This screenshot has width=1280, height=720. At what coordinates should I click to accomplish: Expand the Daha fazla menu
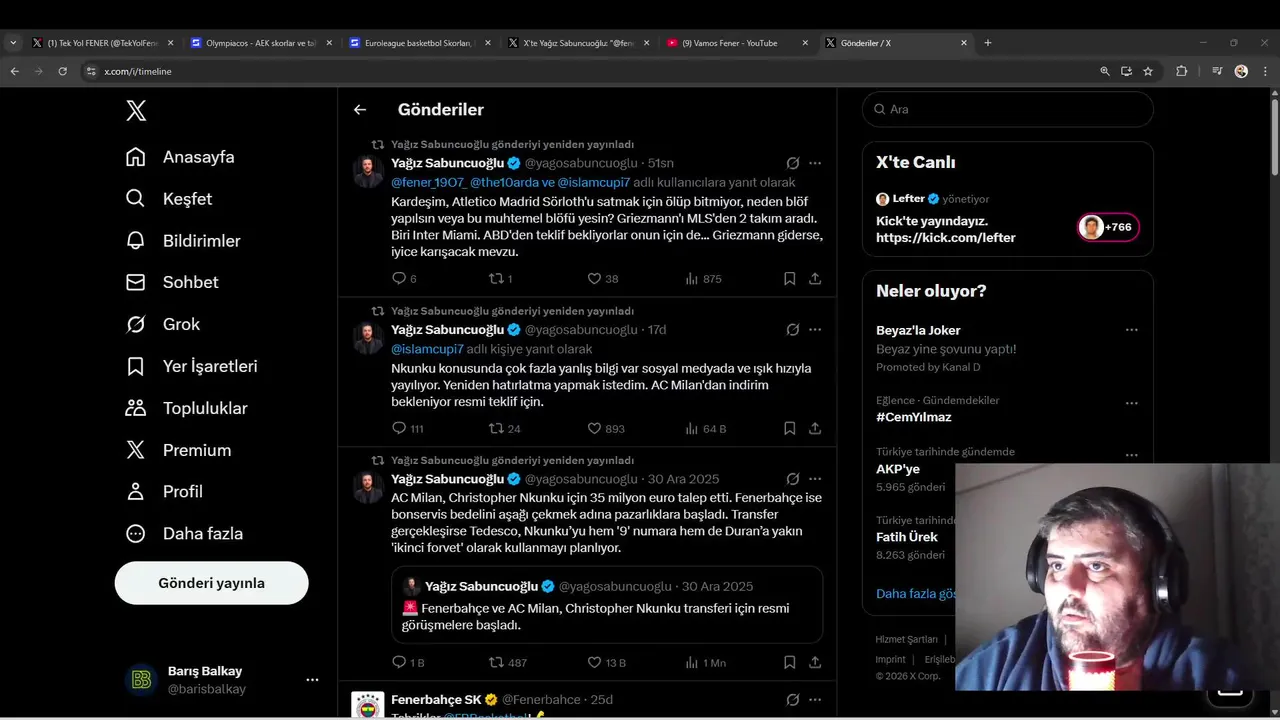click(184, 534)
